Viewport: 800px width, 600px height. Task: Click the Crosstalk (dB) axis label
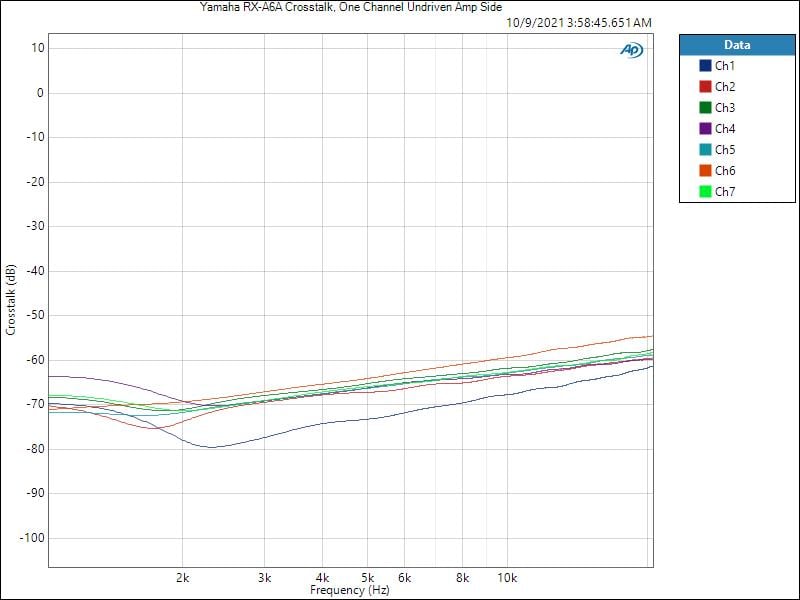pos(11,299)
